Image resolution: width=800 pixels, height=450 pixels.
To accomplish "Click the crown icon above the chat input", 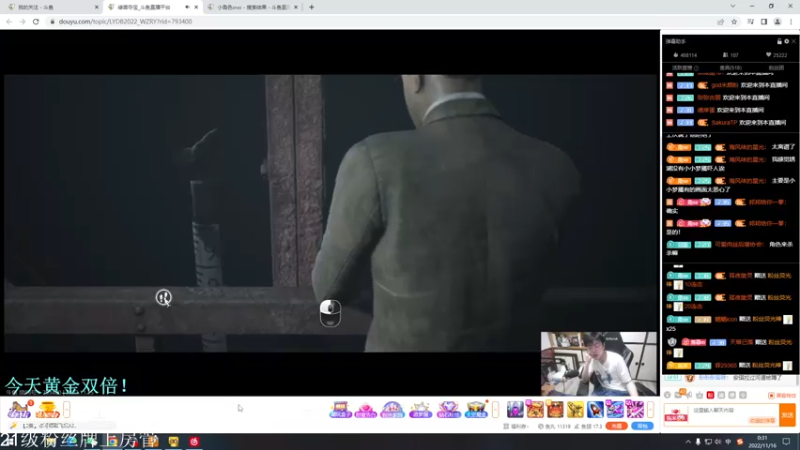I will point(699,395).
